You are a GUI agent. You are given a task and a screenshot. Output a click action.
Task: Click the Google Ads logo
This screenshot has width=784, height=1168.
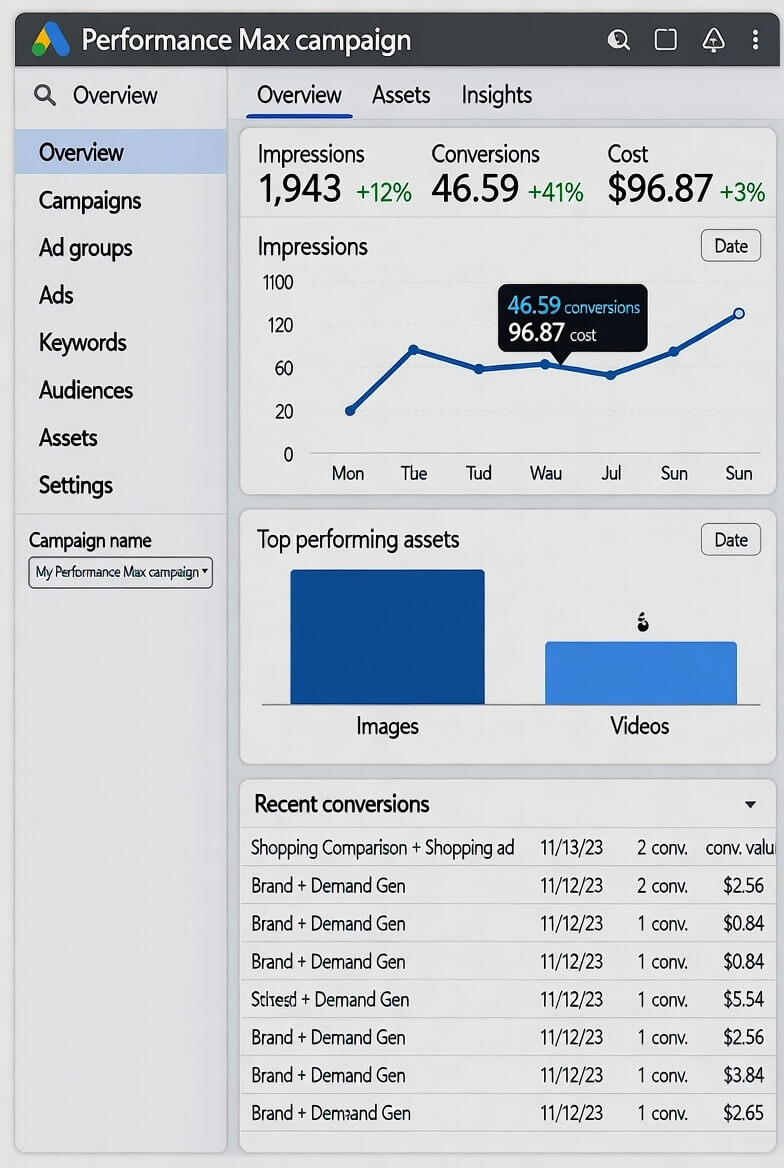point(50,40)
